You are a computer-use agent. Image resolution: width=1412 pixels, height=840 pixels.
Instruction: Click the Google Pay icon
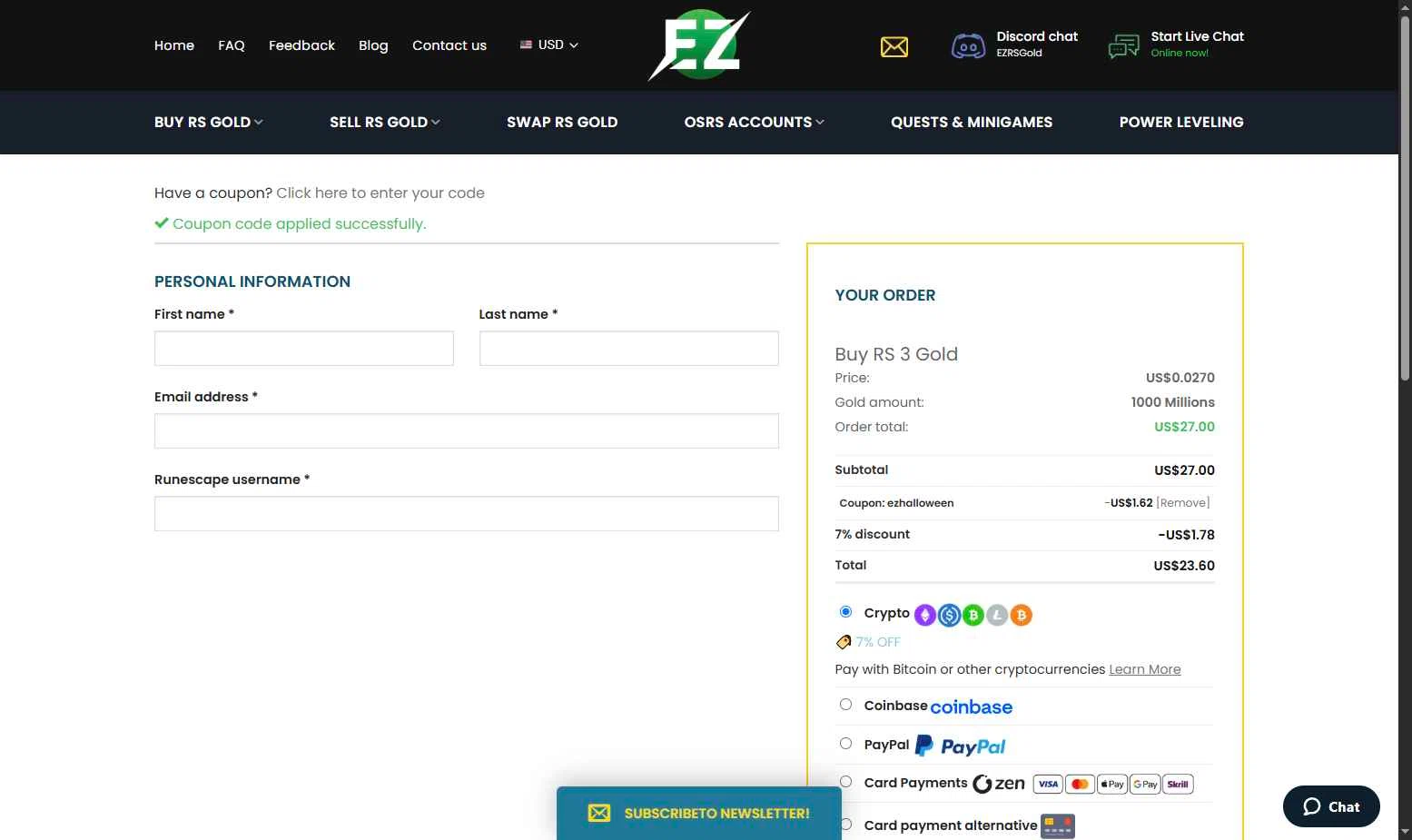click(1145, 785)
